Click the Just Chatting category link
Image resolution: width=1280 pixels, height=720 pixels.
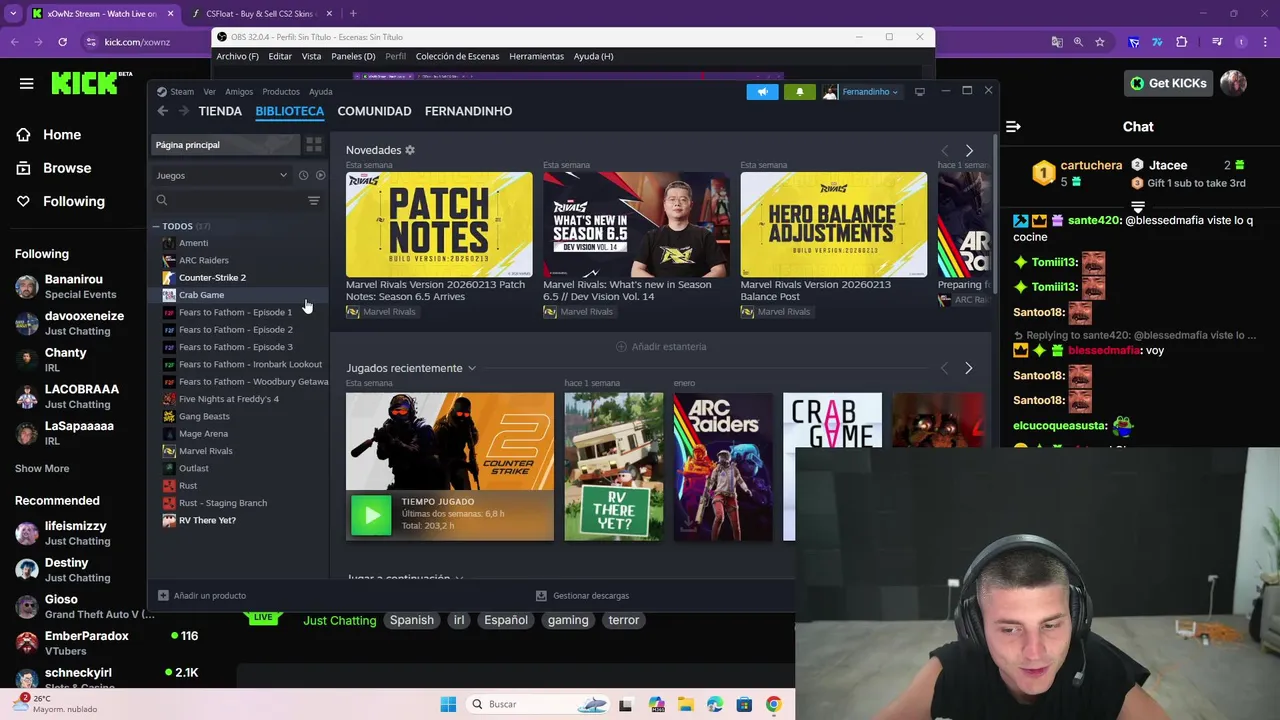tap(340, 620)
